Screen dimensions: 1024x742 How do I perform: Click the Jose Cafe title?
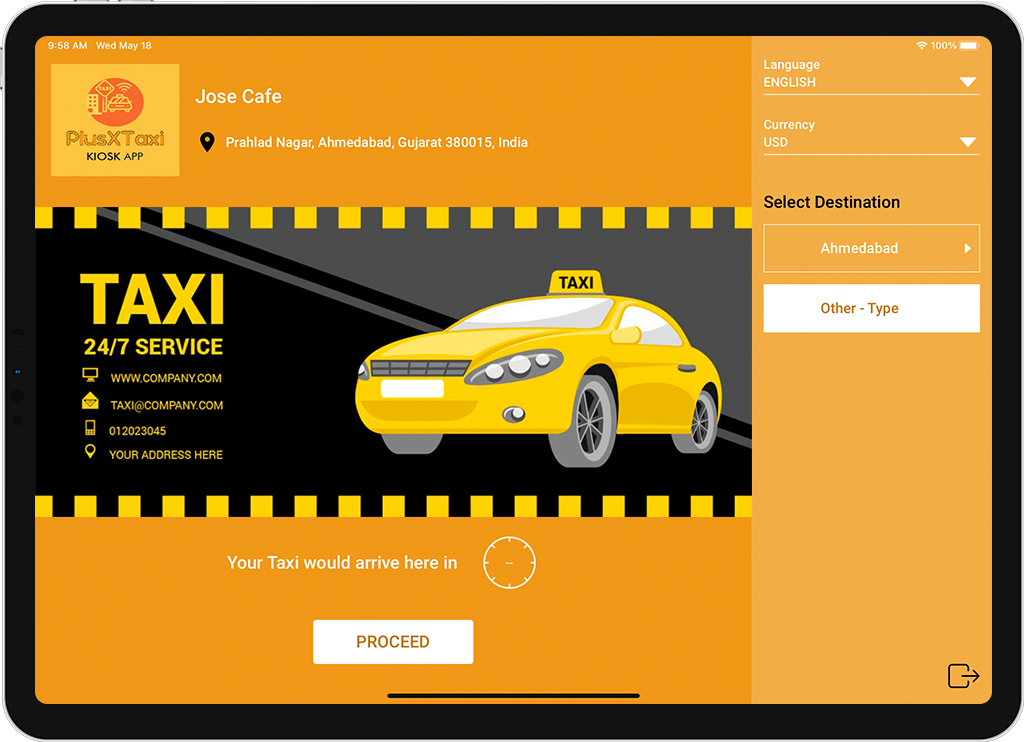pos(238,97)
